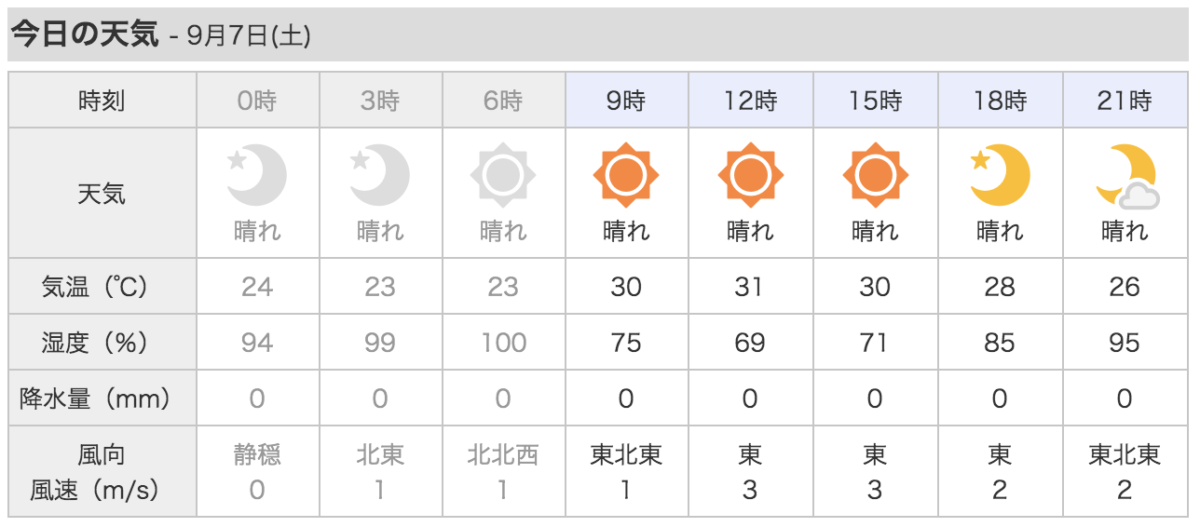Image resolution: width=1200 pixels, height=527 pixels.
Task: Click the 100 humidity value at 6時
Action: click(502, 343)
